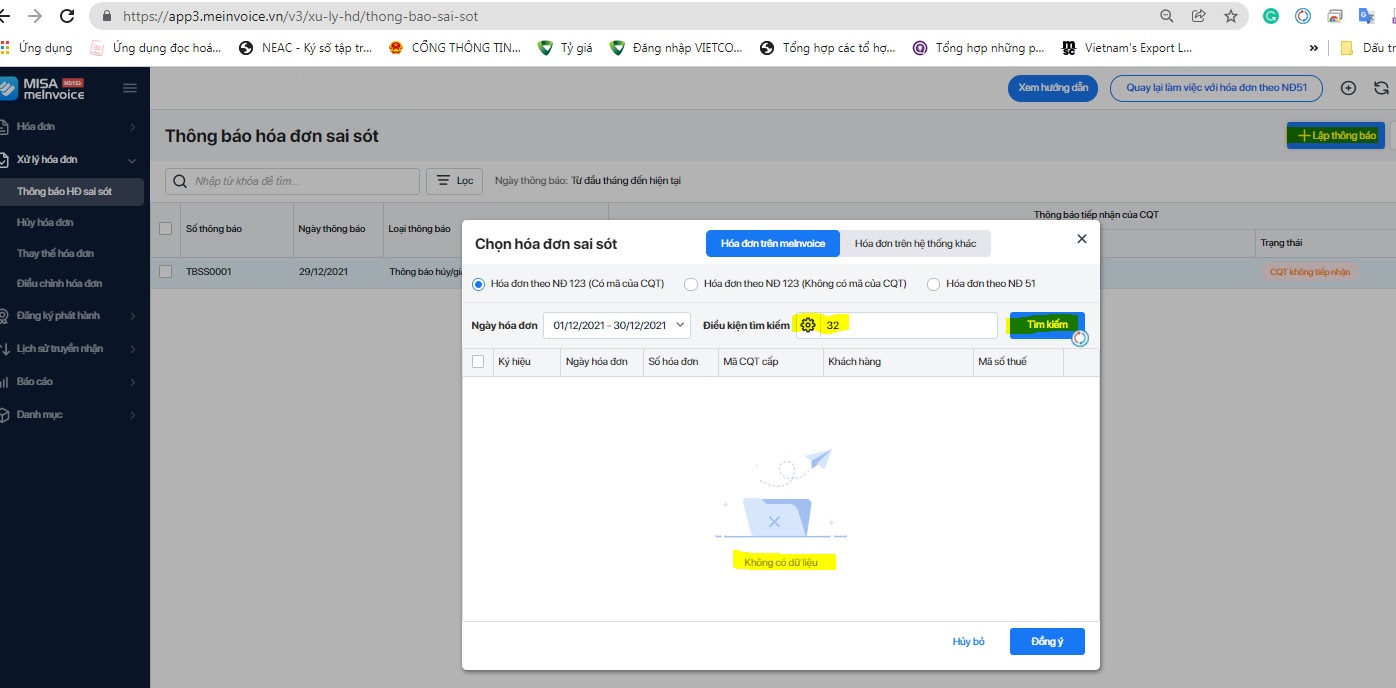Click the 29/12/2021 date cell
This screenshot has height=688, width=1396.
click(338, 271)
